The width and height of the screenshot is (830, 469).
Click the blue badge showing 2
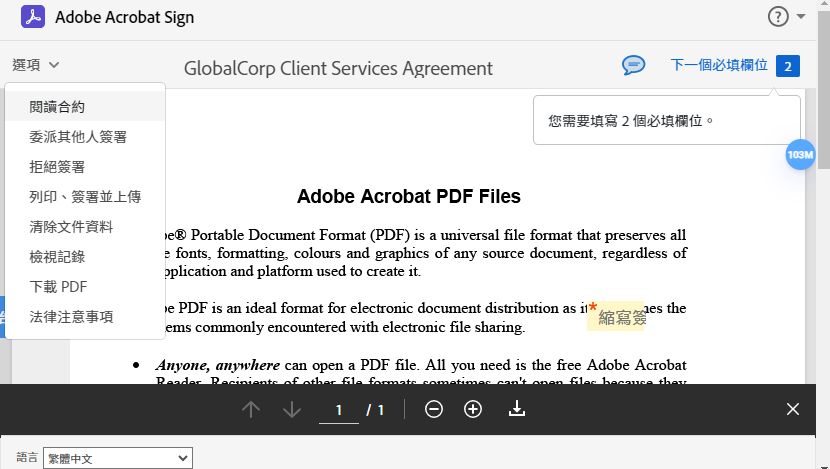pyautogui.click(x=788, y=66)
